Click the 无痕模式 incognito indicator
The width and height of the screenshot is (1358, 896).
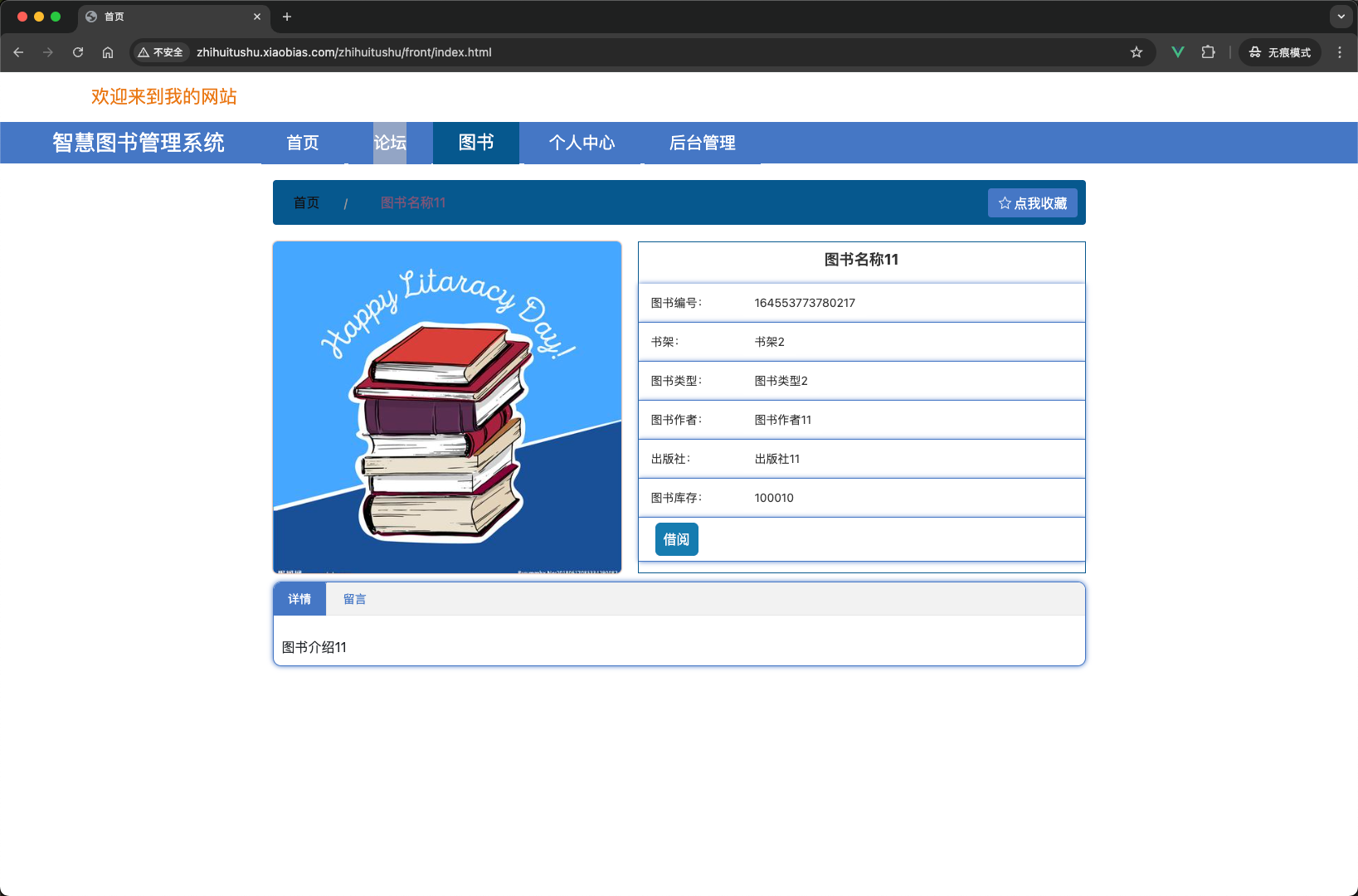pos(1280,52)
